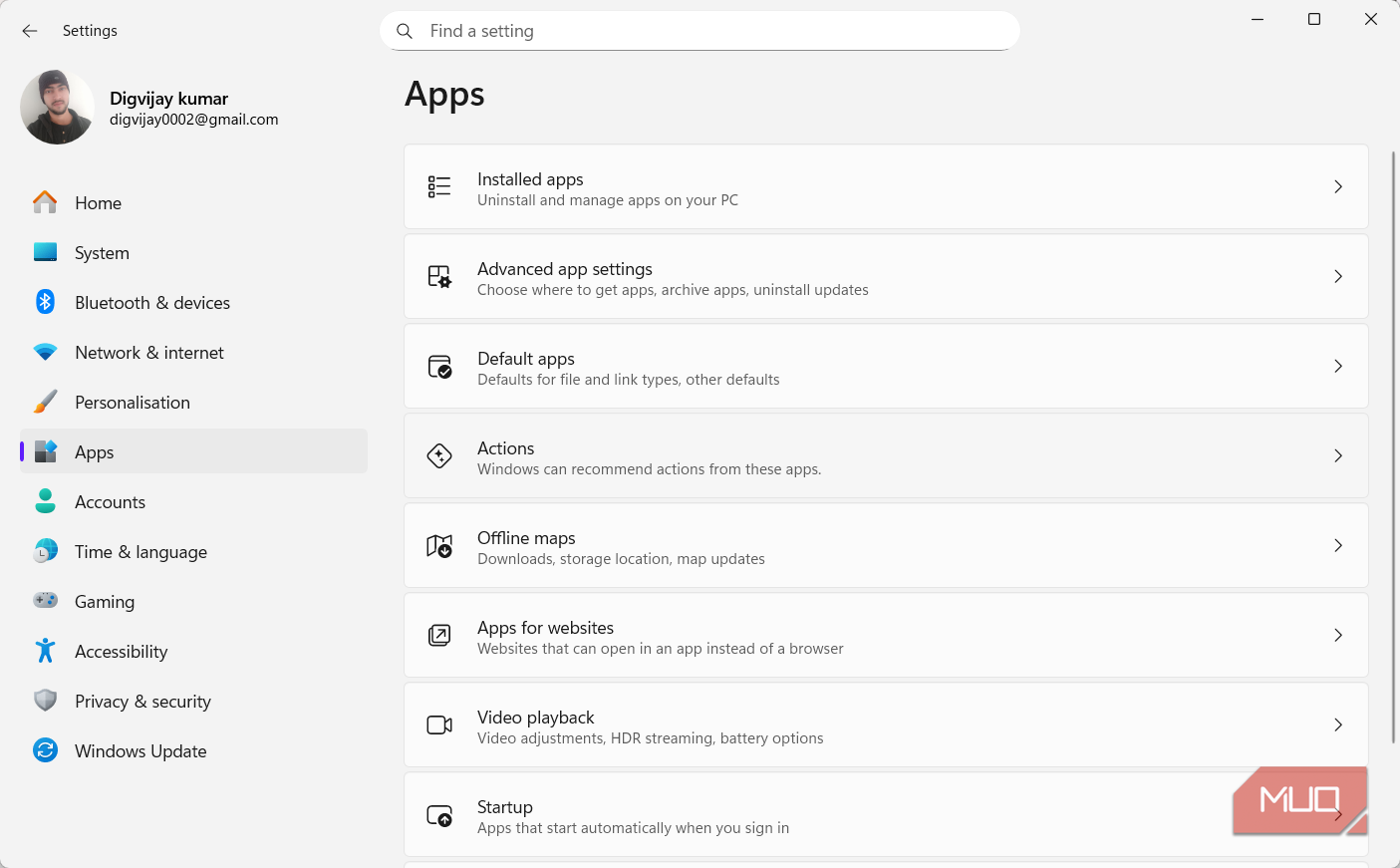Click the Accounts person icon
This screenshot has height=868, width=1400.
pos(45,501)
